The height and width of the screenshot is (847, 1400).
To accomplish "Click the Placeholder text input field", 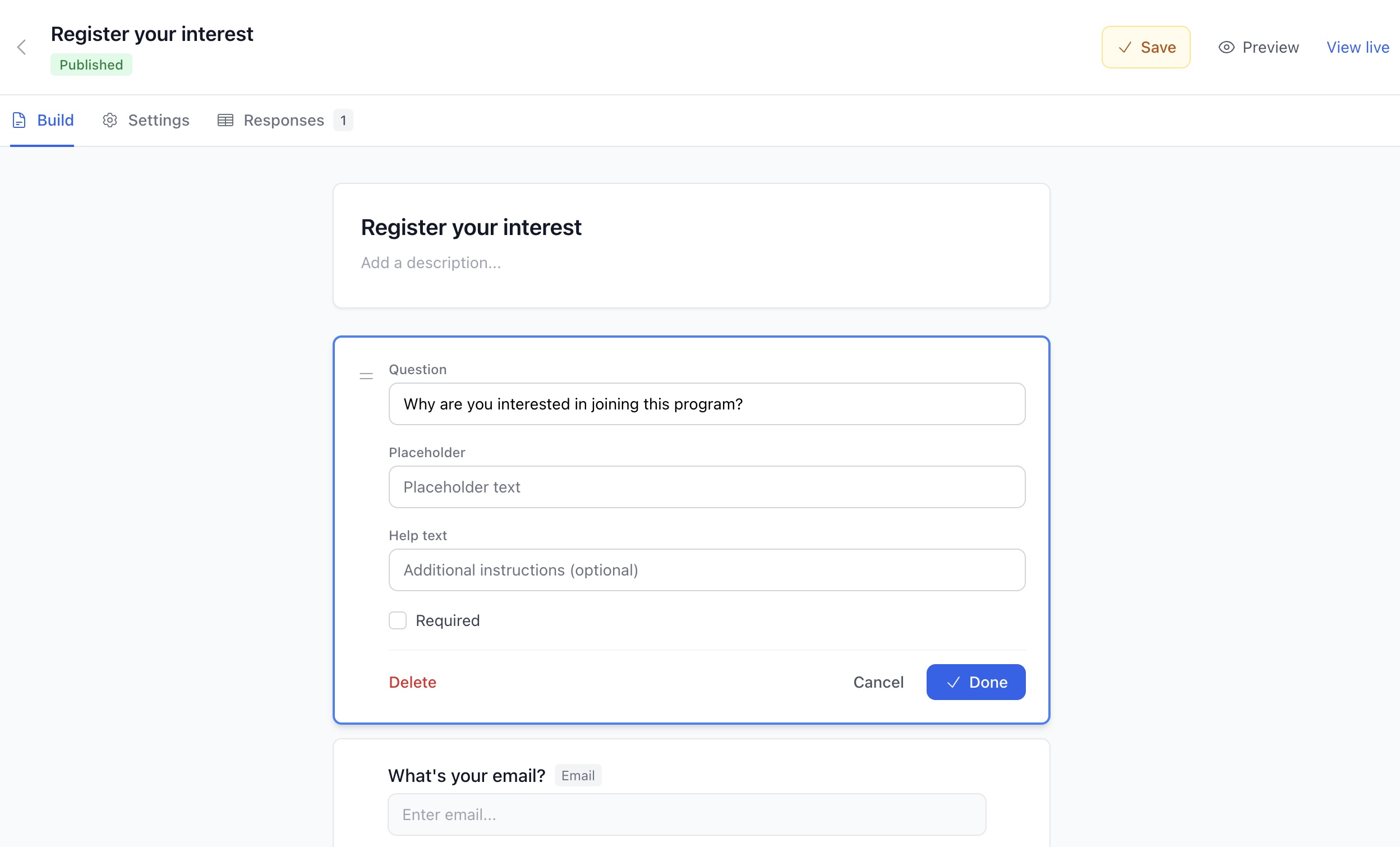I will (707, 487).
